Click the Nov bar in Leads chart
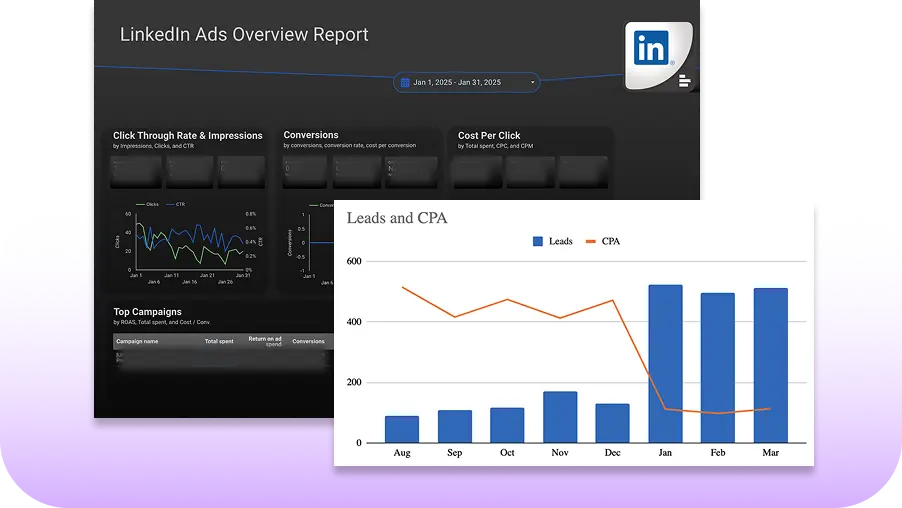The width and height of the screenshot is (902, 508). (x=560, y=417)
